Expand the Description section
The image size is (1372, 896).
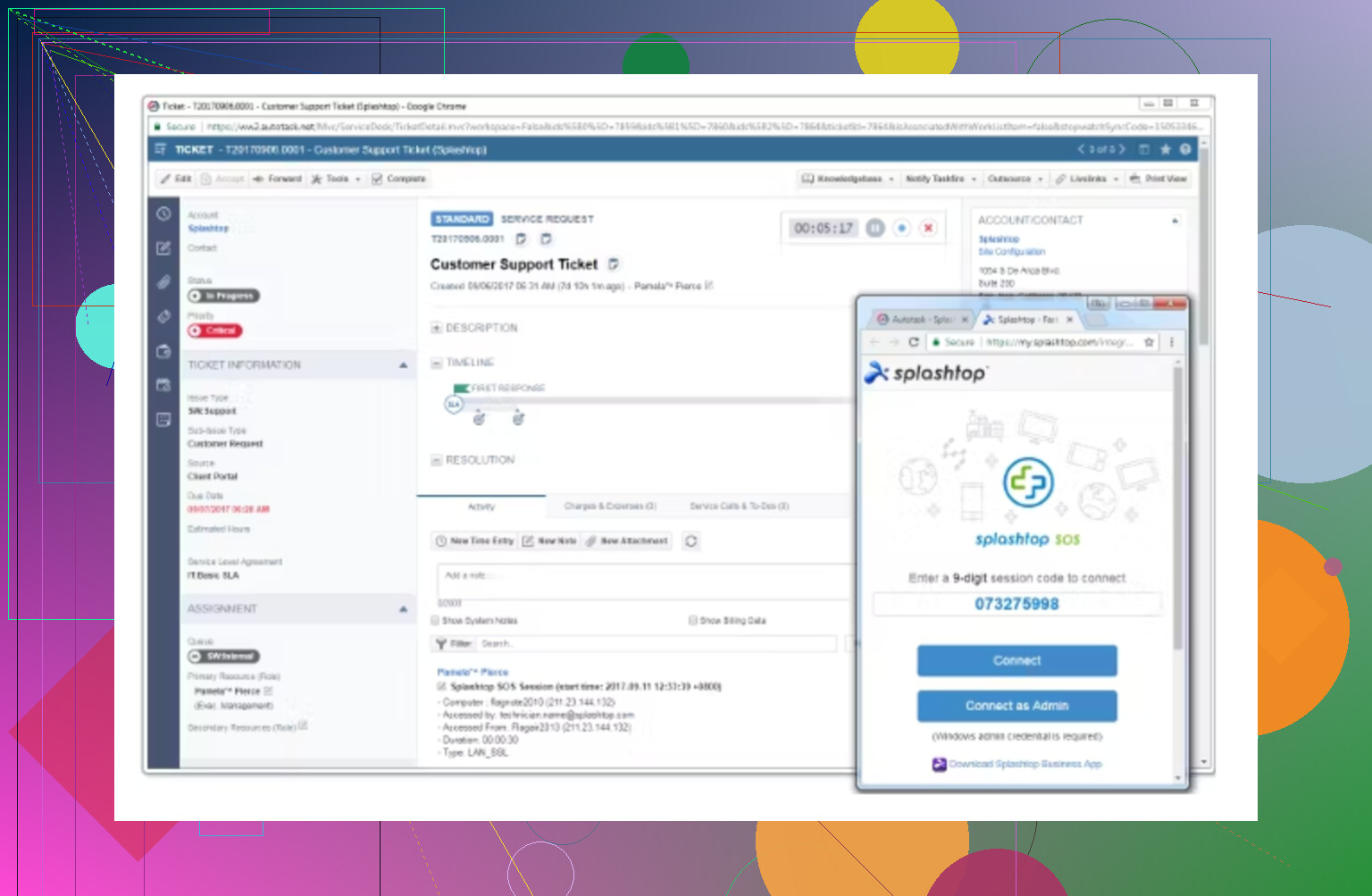(437, 329)
